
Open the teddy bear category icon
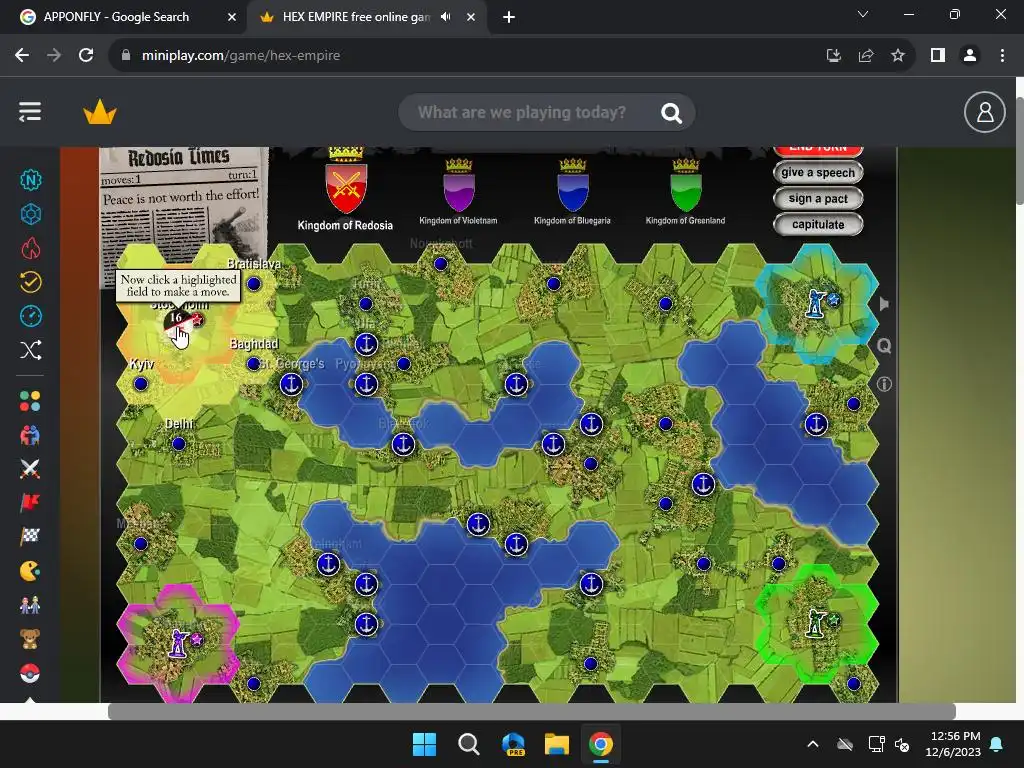[x=30, y=638]
